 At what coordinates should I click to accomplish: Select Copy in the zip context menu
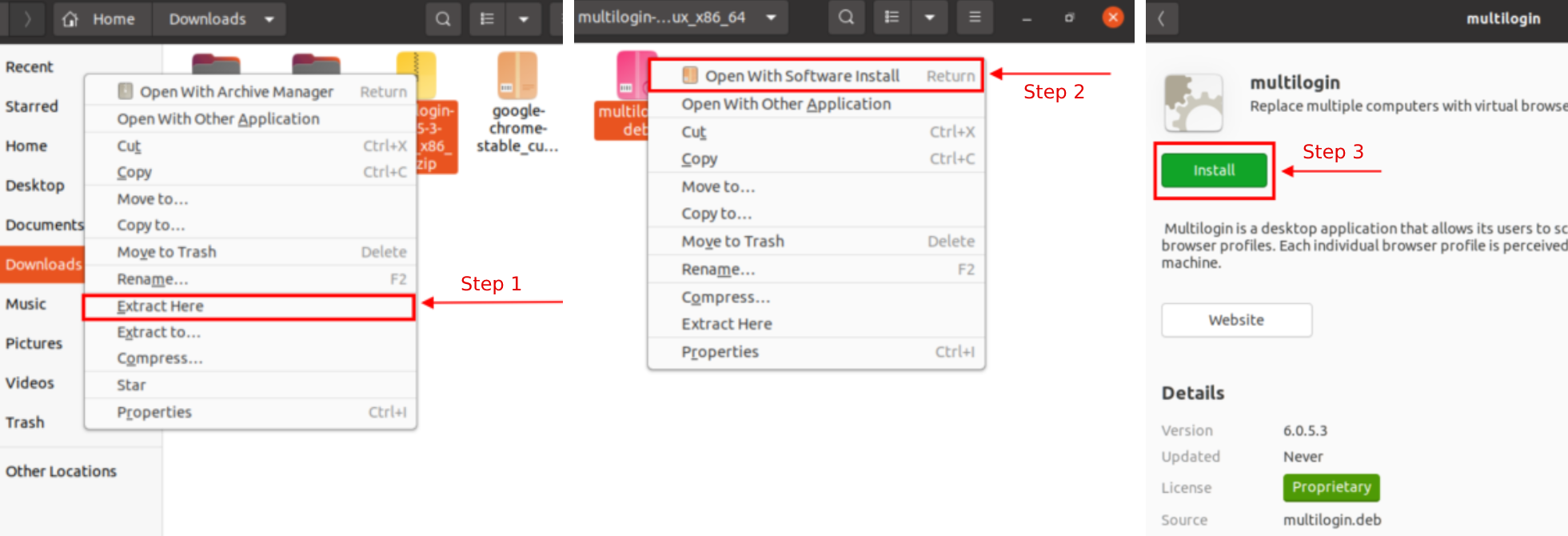[250, 172]
